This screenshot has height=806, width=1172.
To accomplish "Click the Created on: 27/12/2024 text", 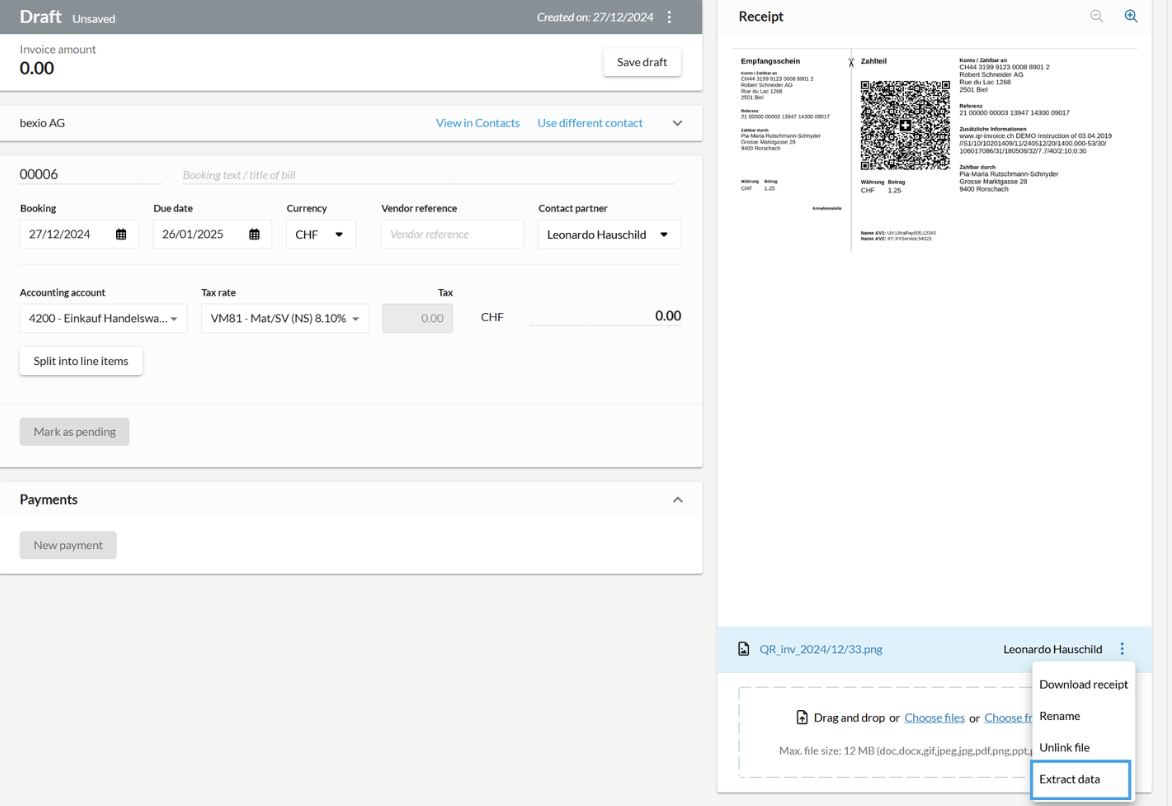I will pyautogui.click(x=595, y=17).
